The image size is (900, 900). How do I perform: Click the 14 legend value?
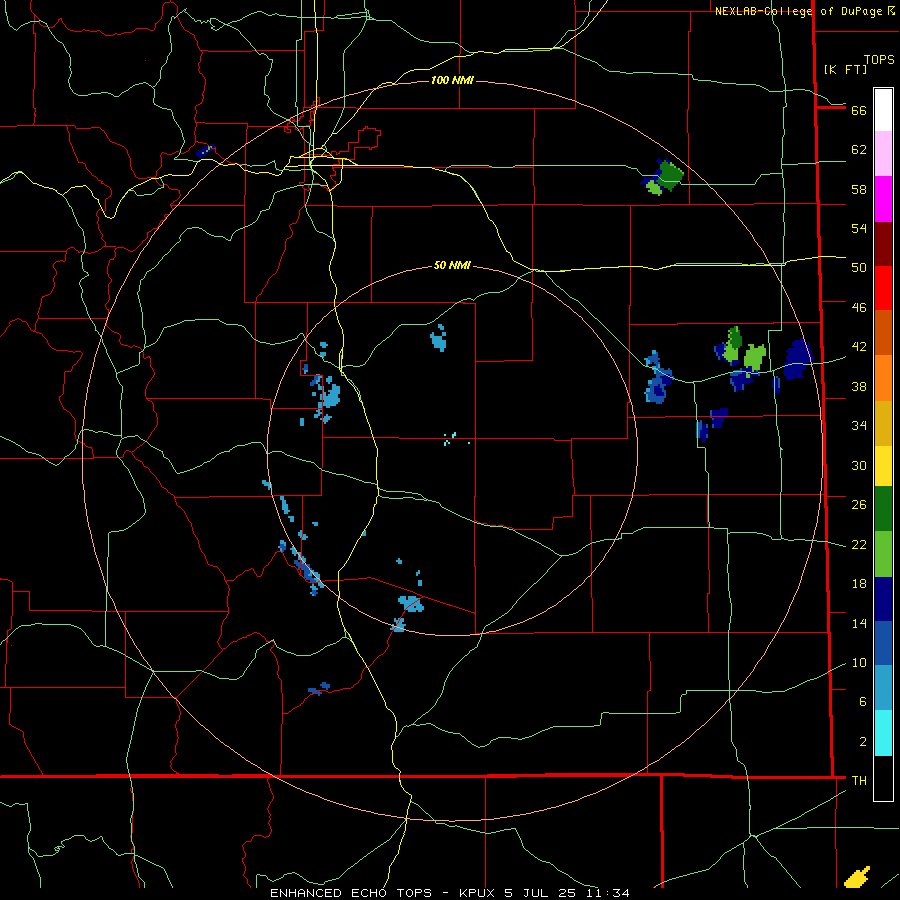pyautogui.click(x=859, y=623)
